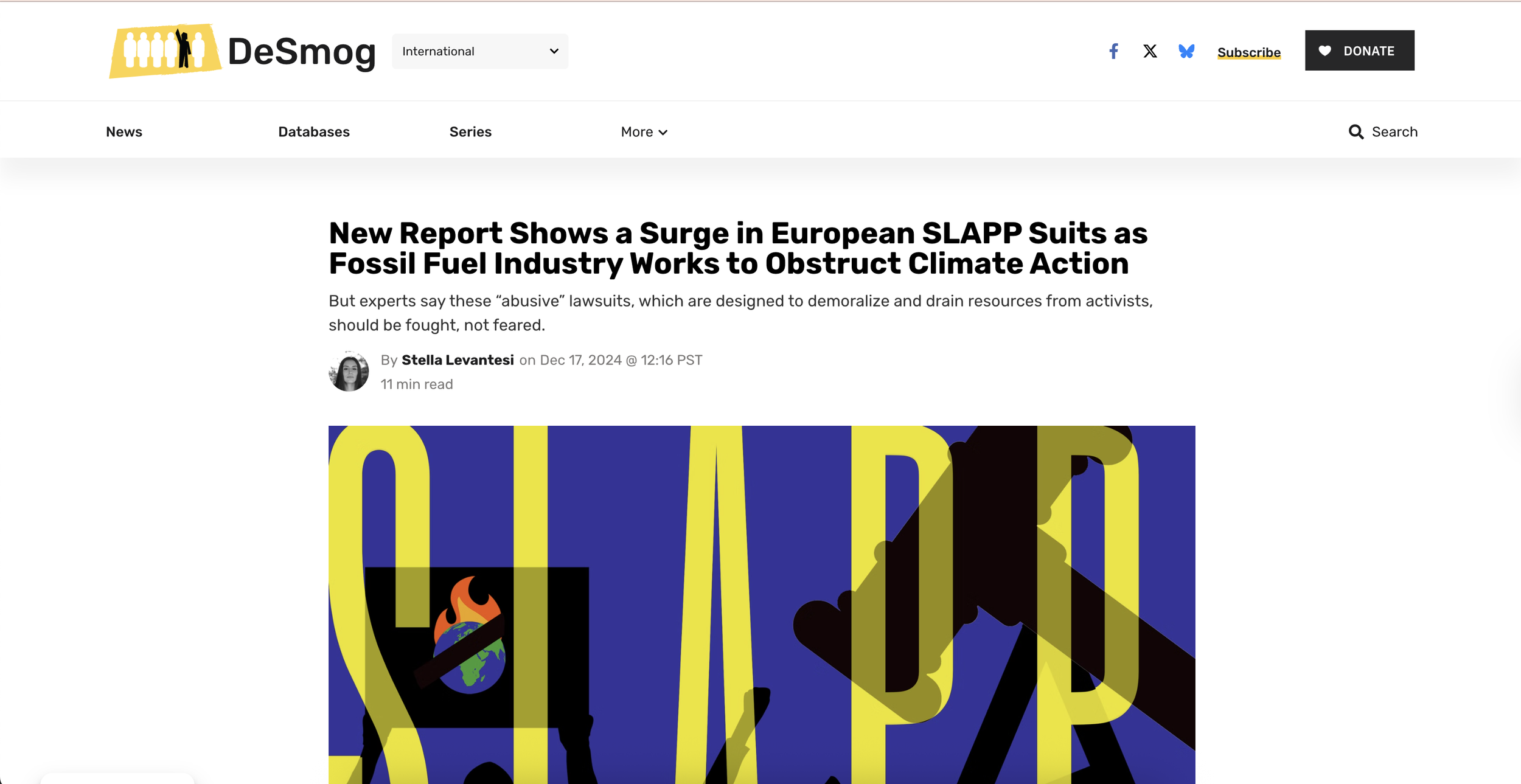Open the Bluesky butterfly icon

[x=1186, y=51]
